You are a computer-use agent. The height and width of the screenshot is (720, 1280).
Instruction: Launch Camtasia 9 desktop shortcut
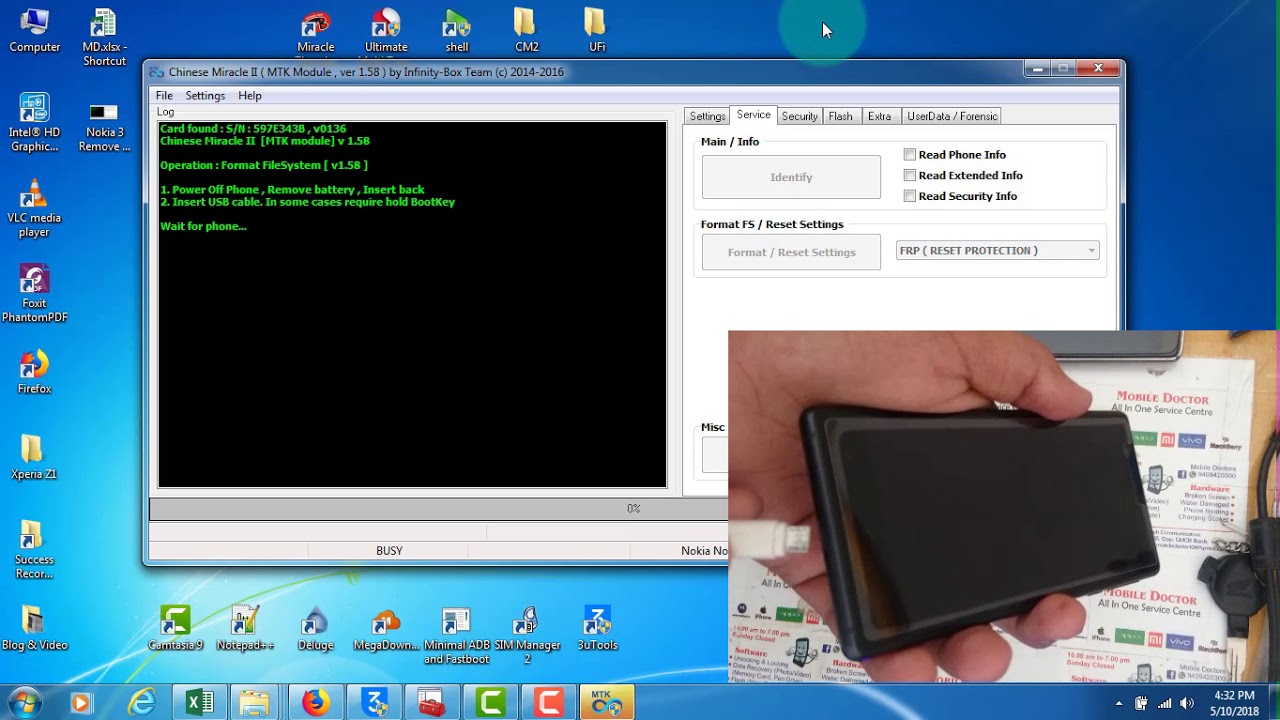(175, 629)
